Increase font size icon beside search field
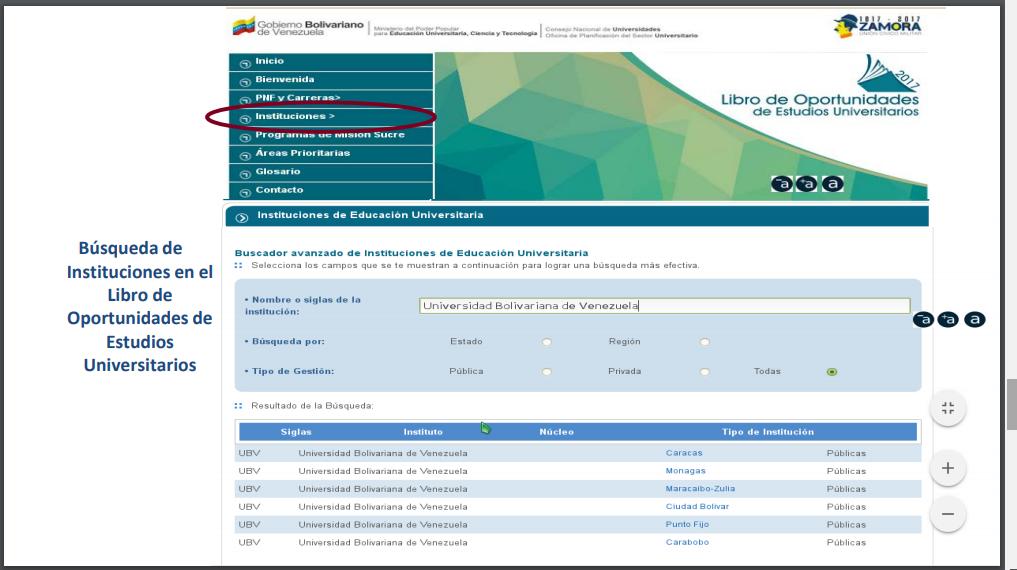1017x570 pixels. [948, 319]
